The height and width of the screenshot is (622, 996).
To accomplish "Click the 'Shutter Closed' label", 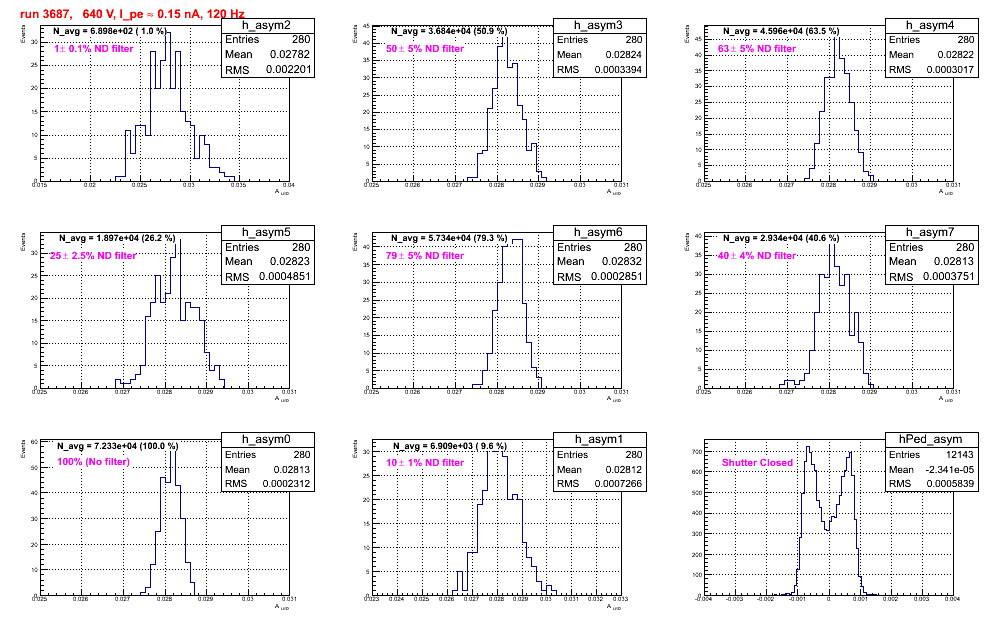I will (757, 463).
